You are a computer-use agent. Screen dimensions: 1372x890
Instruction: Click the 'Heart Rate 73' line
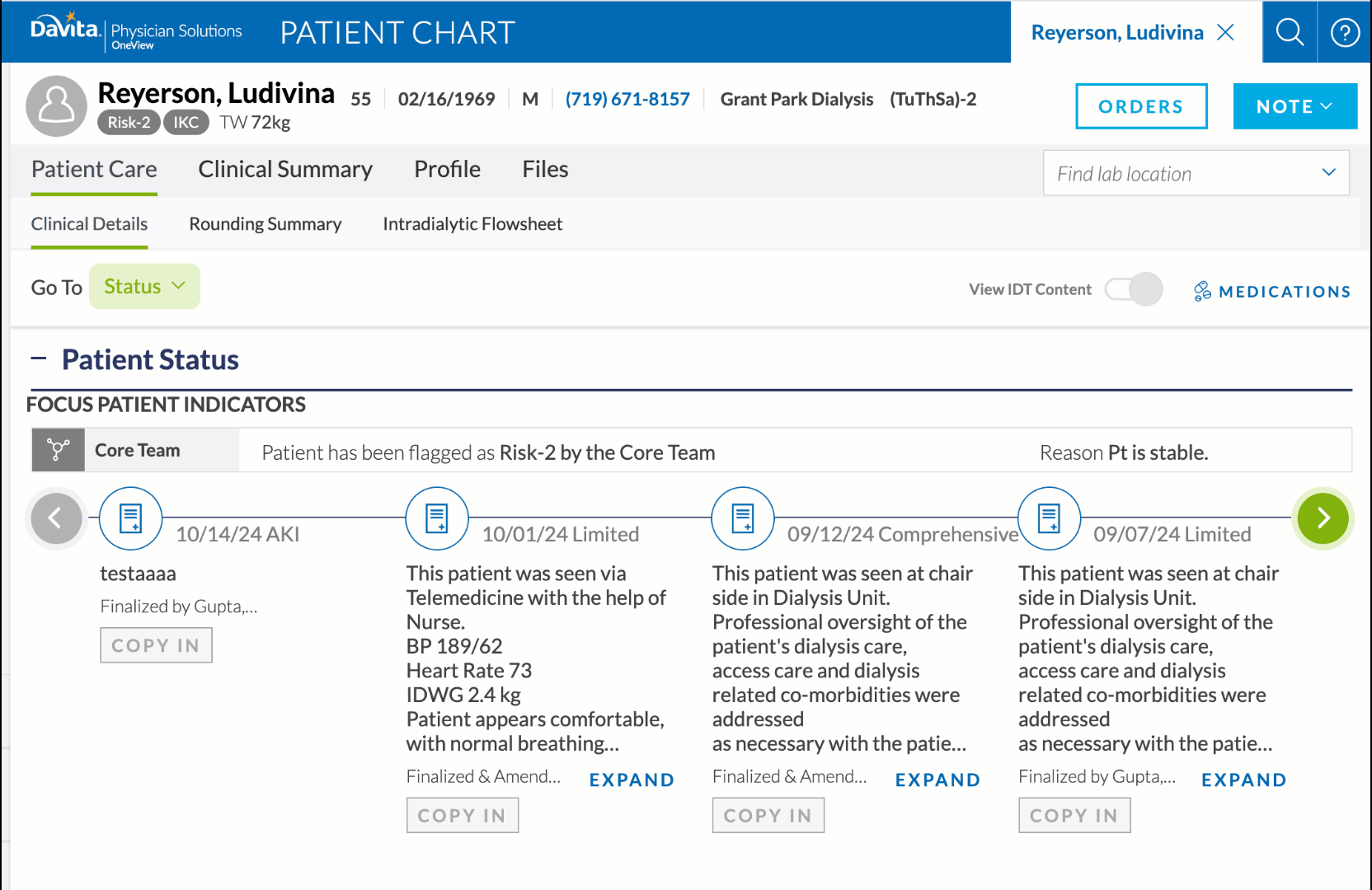pos(469,671)
